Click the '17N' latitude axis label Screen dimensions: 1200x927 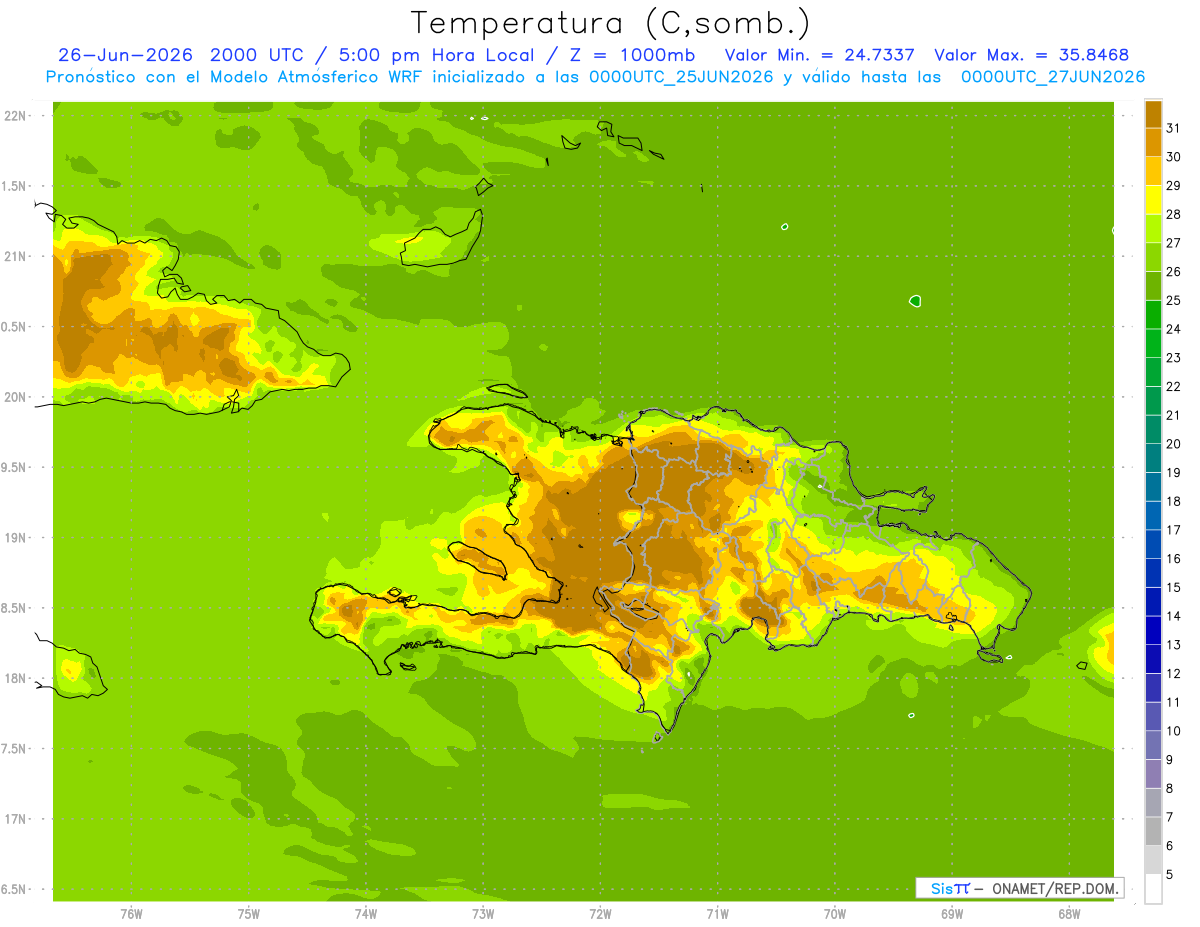click(16, 819)
